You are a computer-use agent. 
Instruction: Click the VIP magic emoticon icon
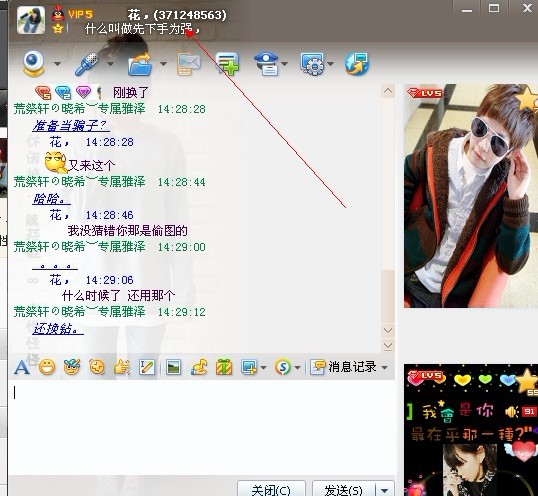pos(72,367)
